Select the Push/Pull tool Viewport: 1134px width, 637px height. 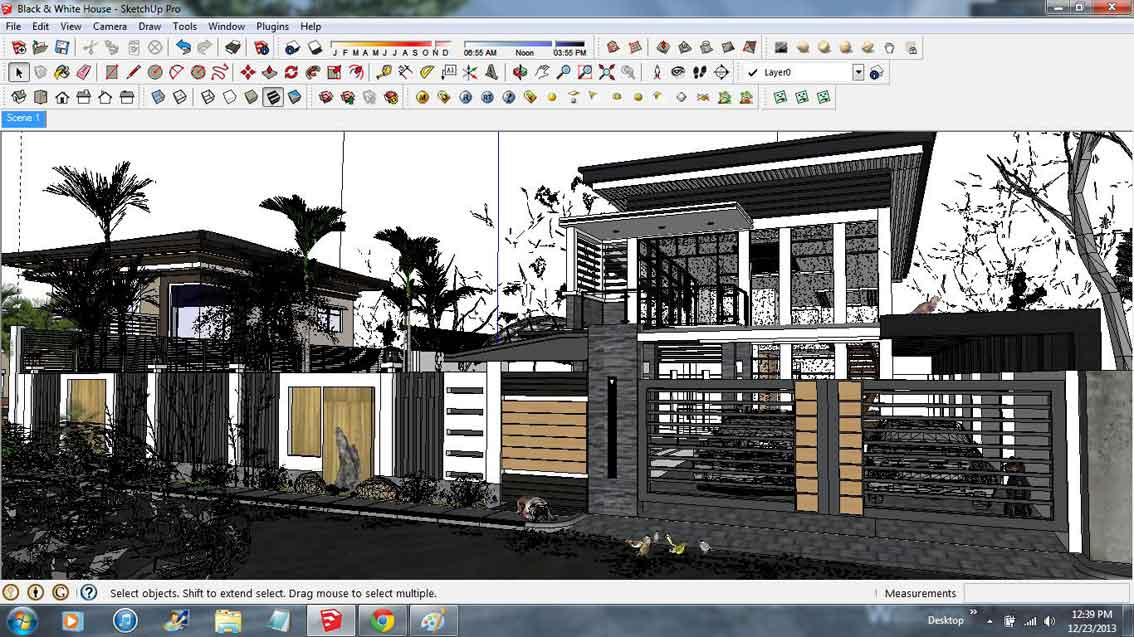(270, 72)
